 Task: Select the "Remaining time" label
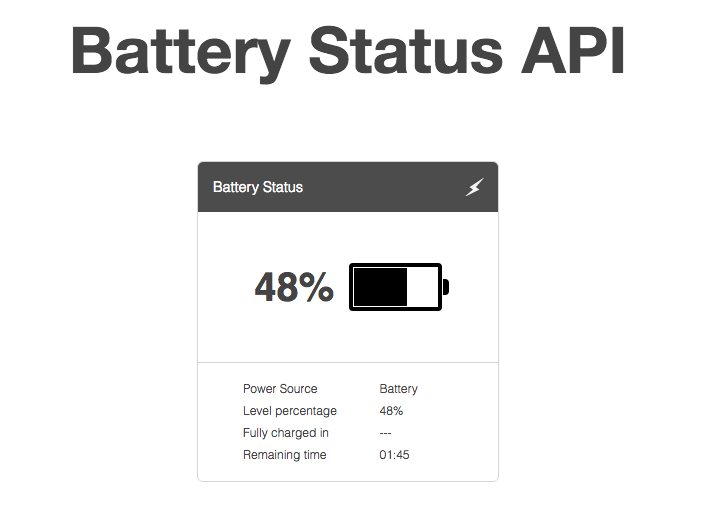pos(285,455)
